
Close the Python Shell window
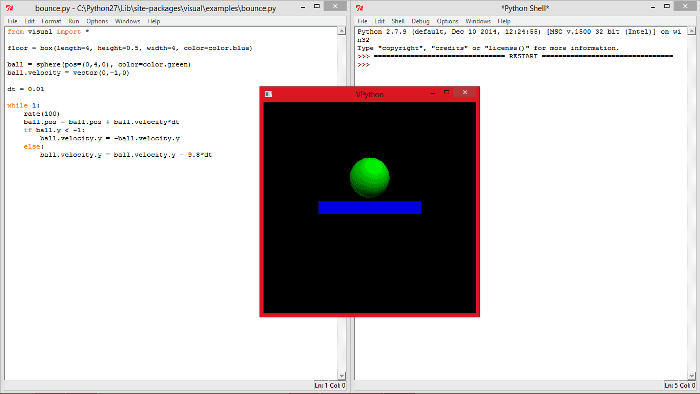685,6
